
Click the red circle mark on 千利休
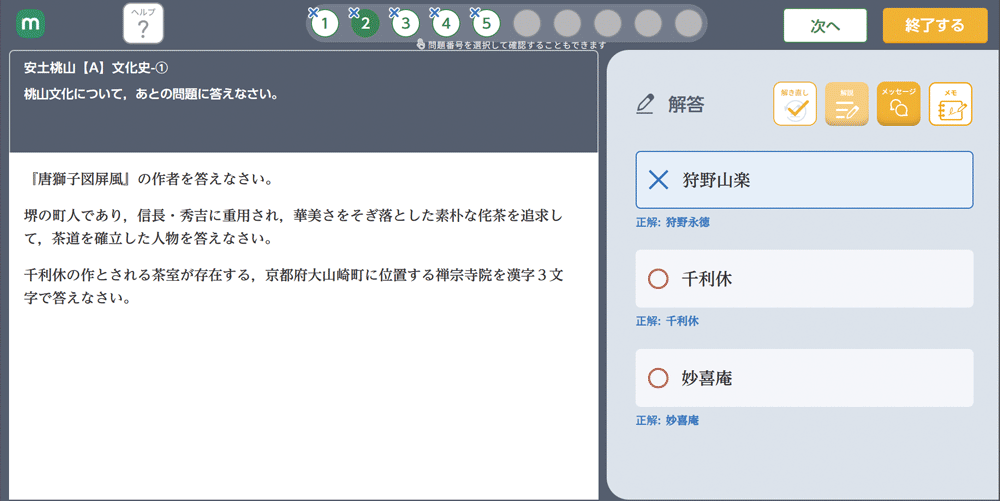pos(658,279)
